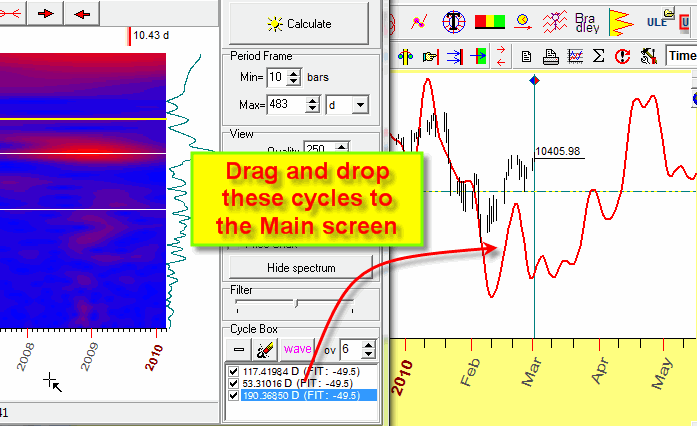The height and width of the screenshot is (426, 697).
Task: Click the Calculate button
Action: coord(299,23)
